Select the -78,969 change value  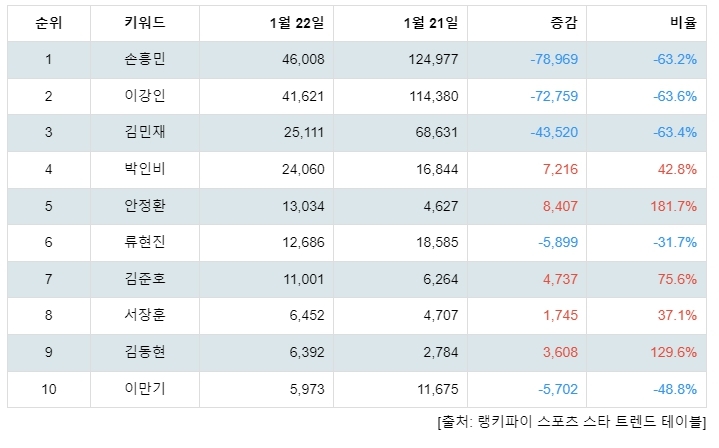(554, 59)
